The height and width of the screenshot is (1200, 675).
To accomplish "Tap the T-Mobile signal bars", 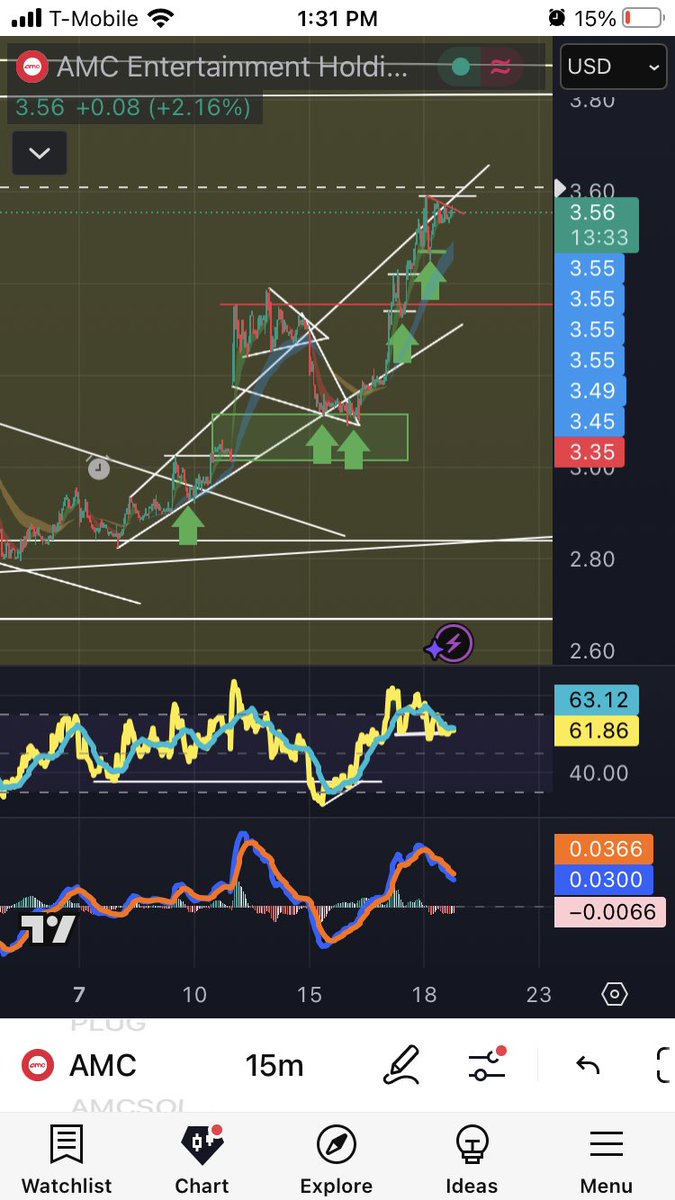I will (x=29, y=18).
